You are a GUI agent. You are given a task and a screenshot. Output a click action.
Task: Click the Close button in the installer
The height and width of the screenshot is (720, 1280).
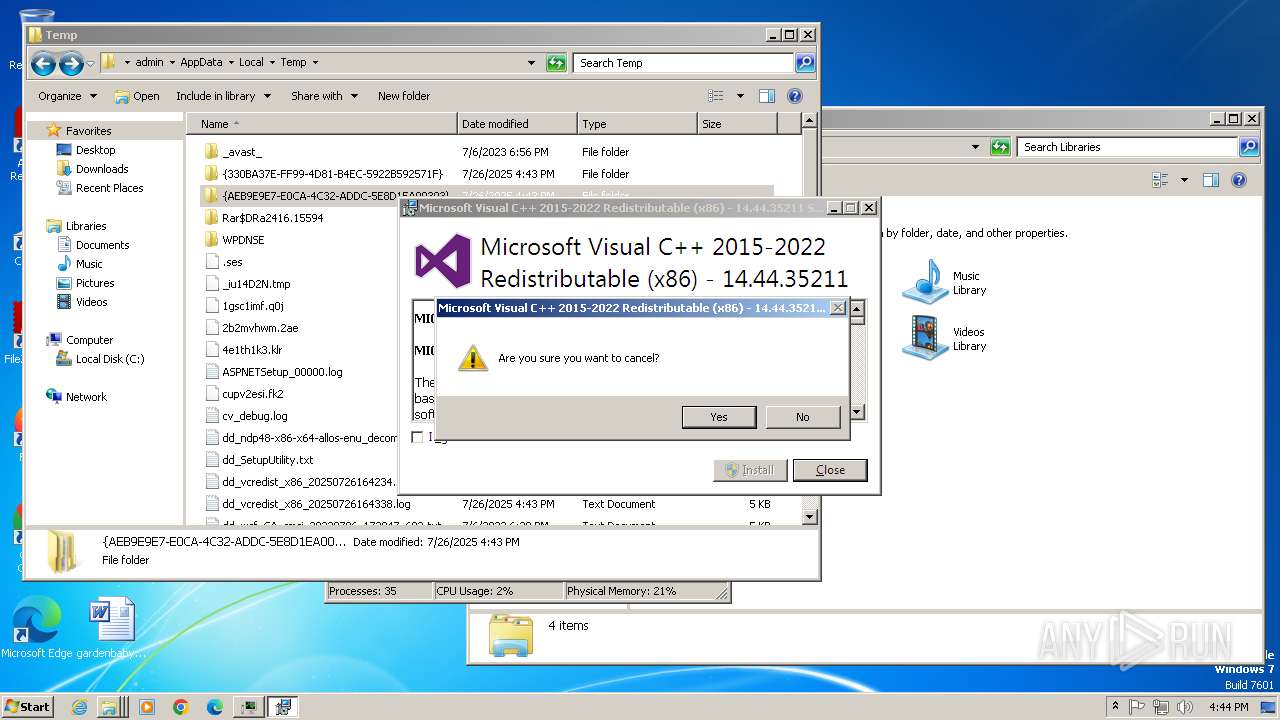[830, 470]
